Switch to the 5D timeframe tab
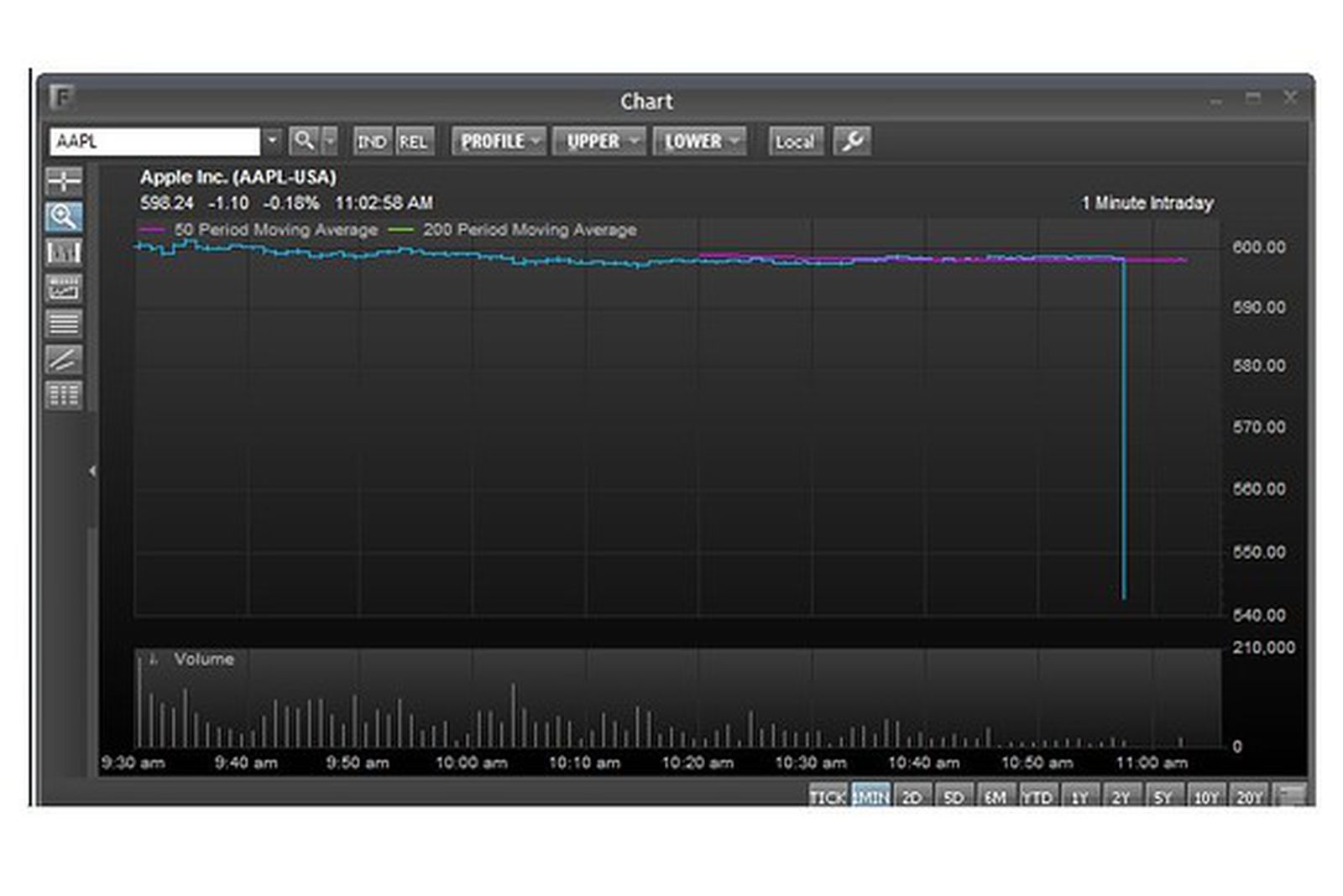1343x896 pixels. click(x=954, y=797)
